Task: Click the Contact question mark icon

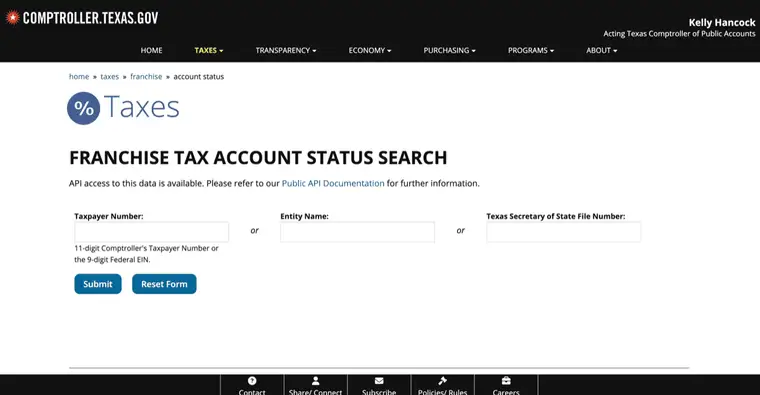Action: (252, 381)
